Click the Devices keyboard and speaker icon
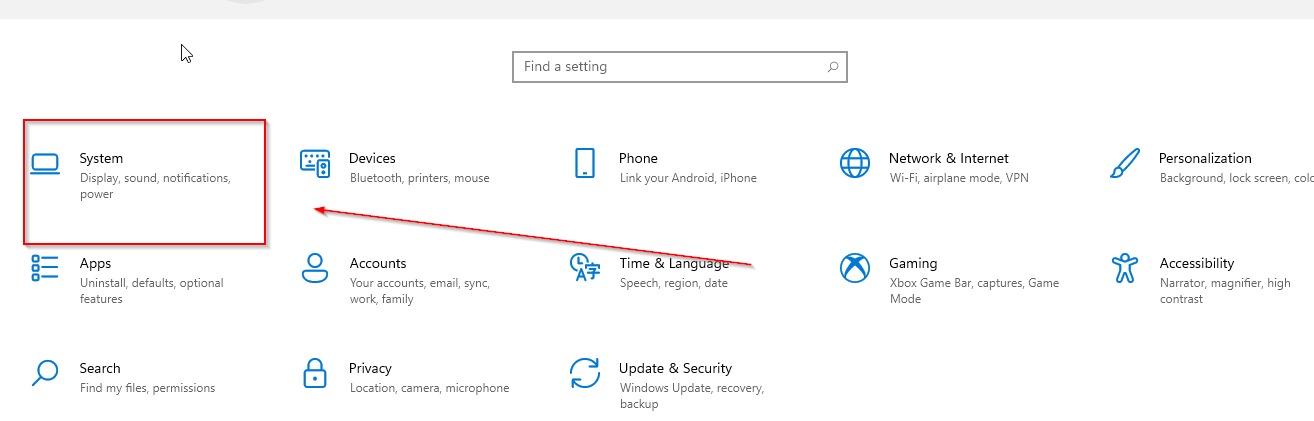Image resolution: width=1314 pixels, height=421 pixels. click(315, 164)
